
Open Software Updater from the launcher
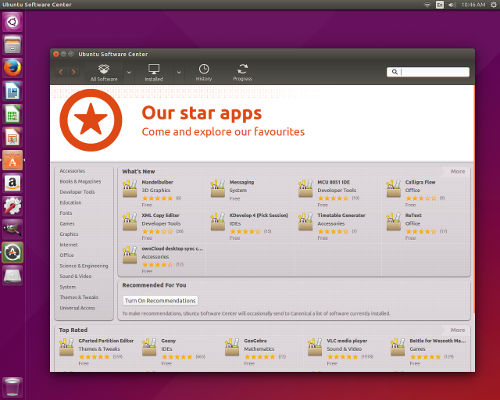13,252
